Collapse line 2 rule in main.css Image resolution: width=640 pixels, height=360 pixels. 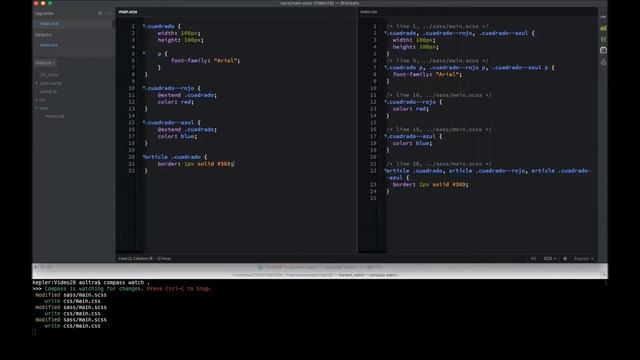coord(386,33)
